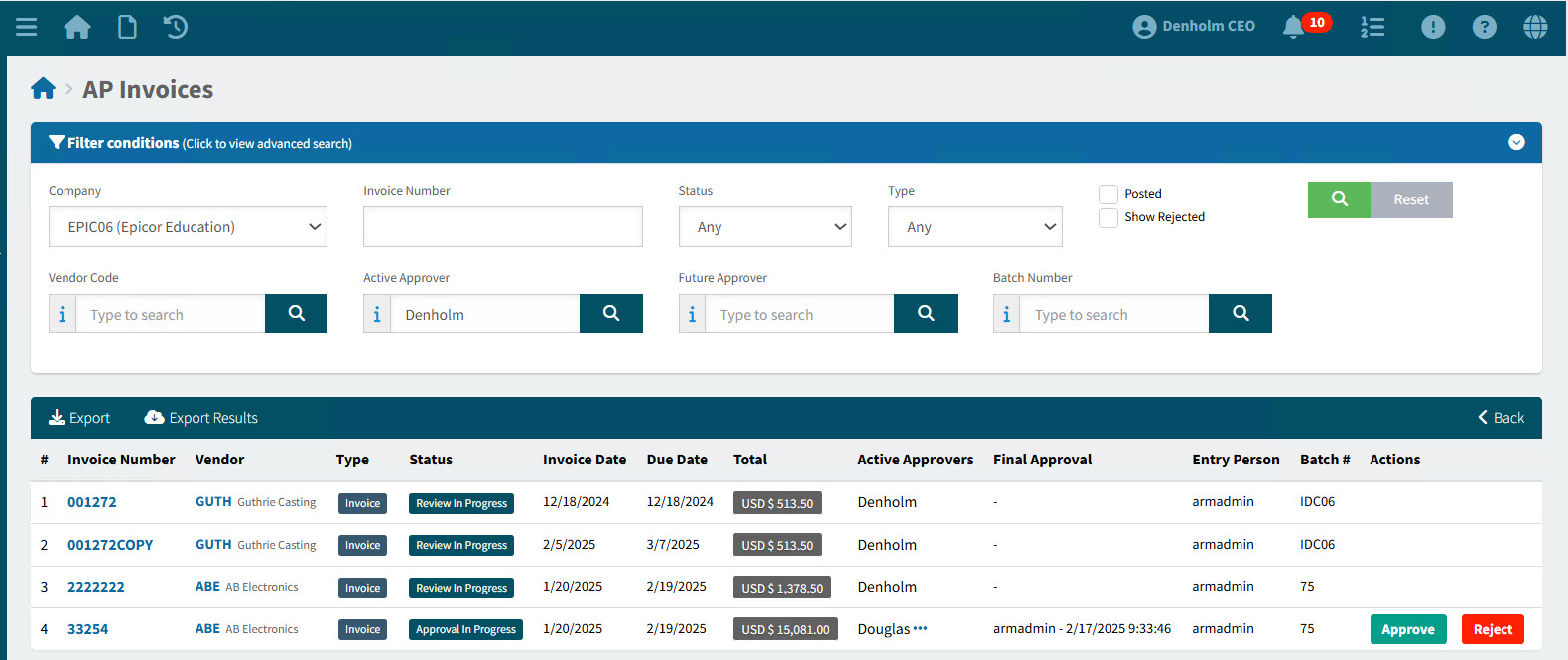
Task: Expand the Status dropdown
Action: pos(765,227)
